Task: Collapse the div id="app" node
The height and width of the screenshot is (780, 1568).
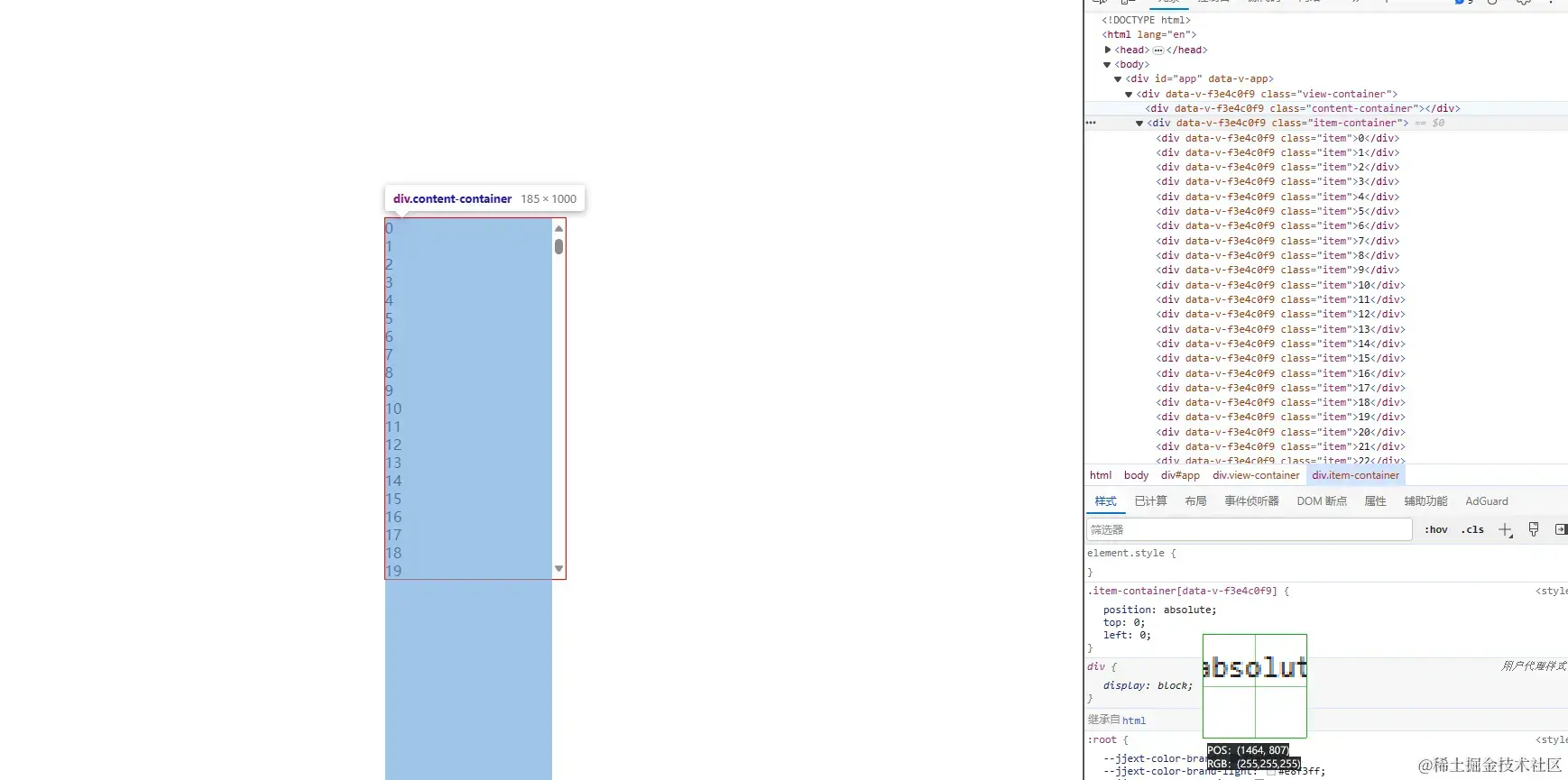Action: coord(1119,79)
